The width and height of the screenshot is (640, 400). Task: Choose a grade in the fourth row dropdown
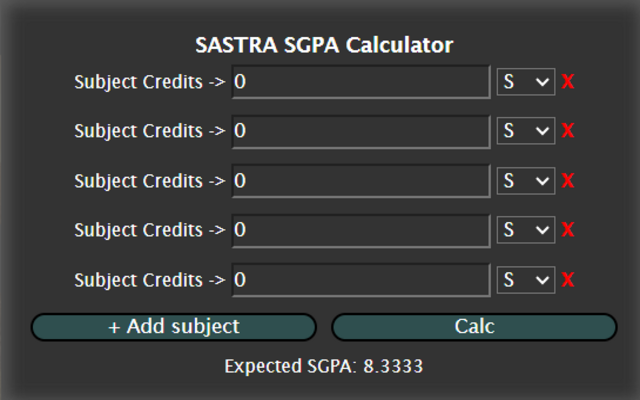(x=526, y=230)
